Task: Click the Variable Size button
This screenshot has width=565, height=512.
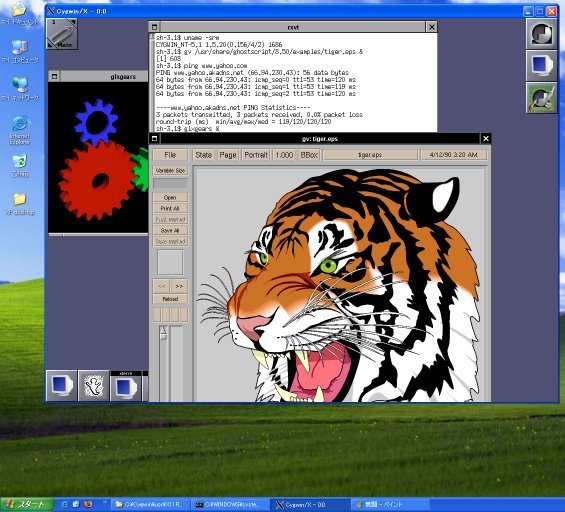Action: [x=170, y=170]
